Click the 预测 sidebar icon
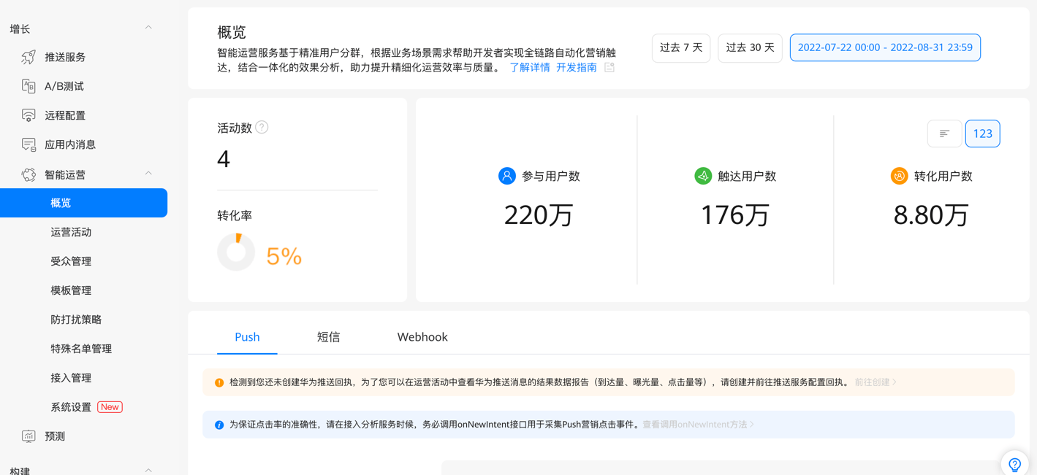Viewport: 1038px width, 476px height. click(29, 436)
